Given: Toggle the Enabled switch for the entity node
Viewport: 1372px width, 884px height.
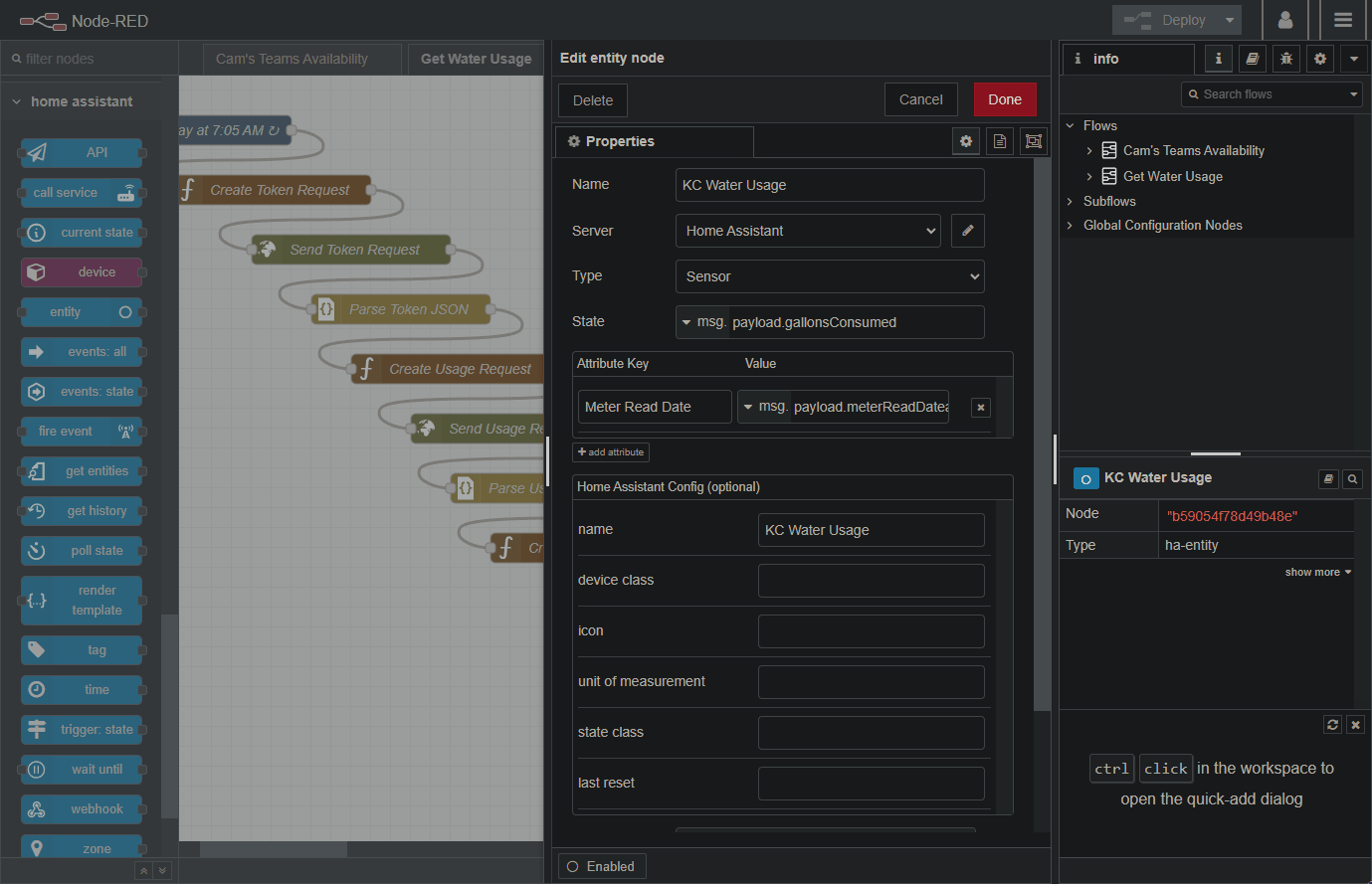Looking at the screenshot, I should pos(601,866).
